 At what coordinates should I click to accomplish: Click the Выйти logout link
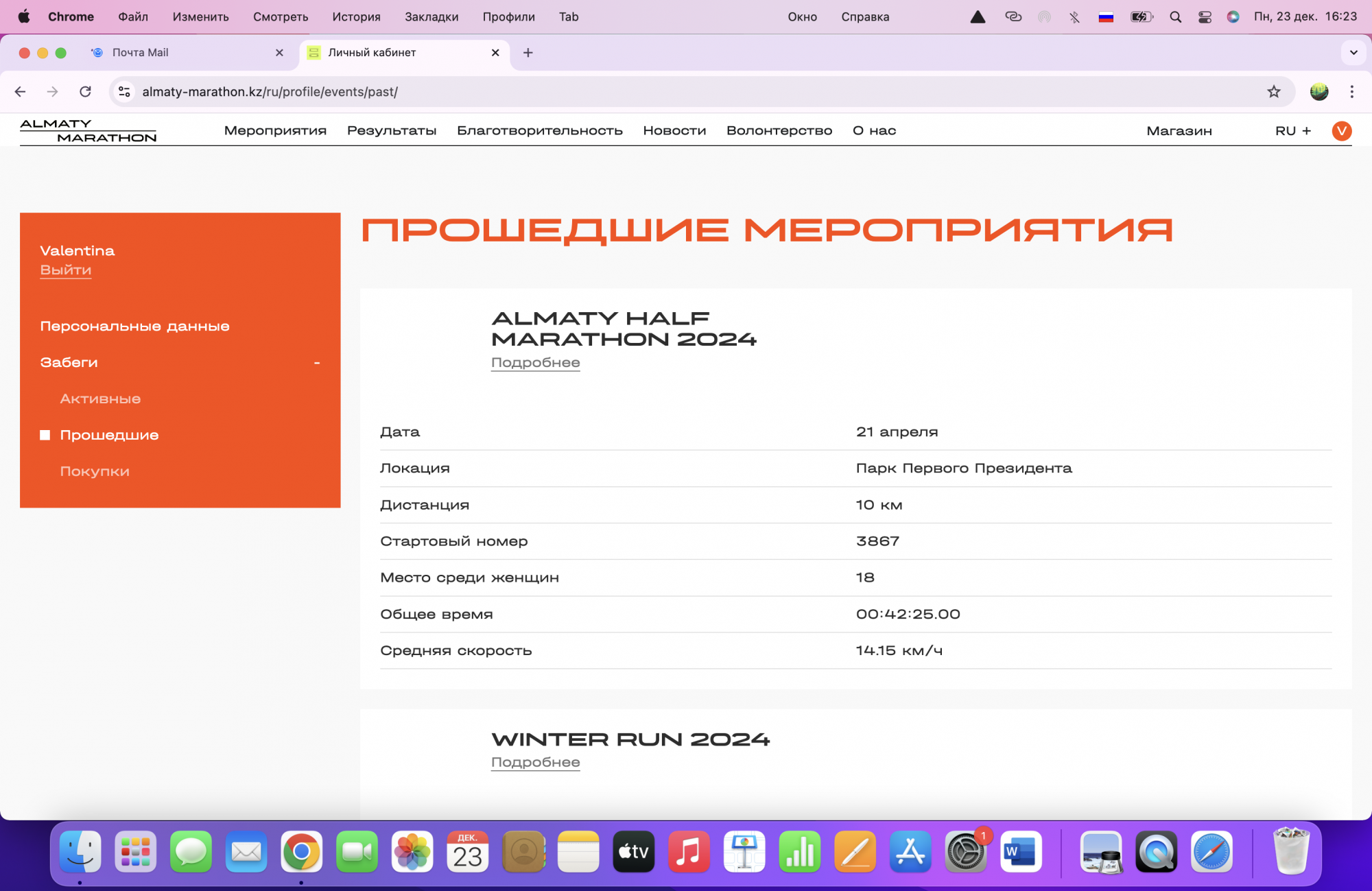coord(65,270)
